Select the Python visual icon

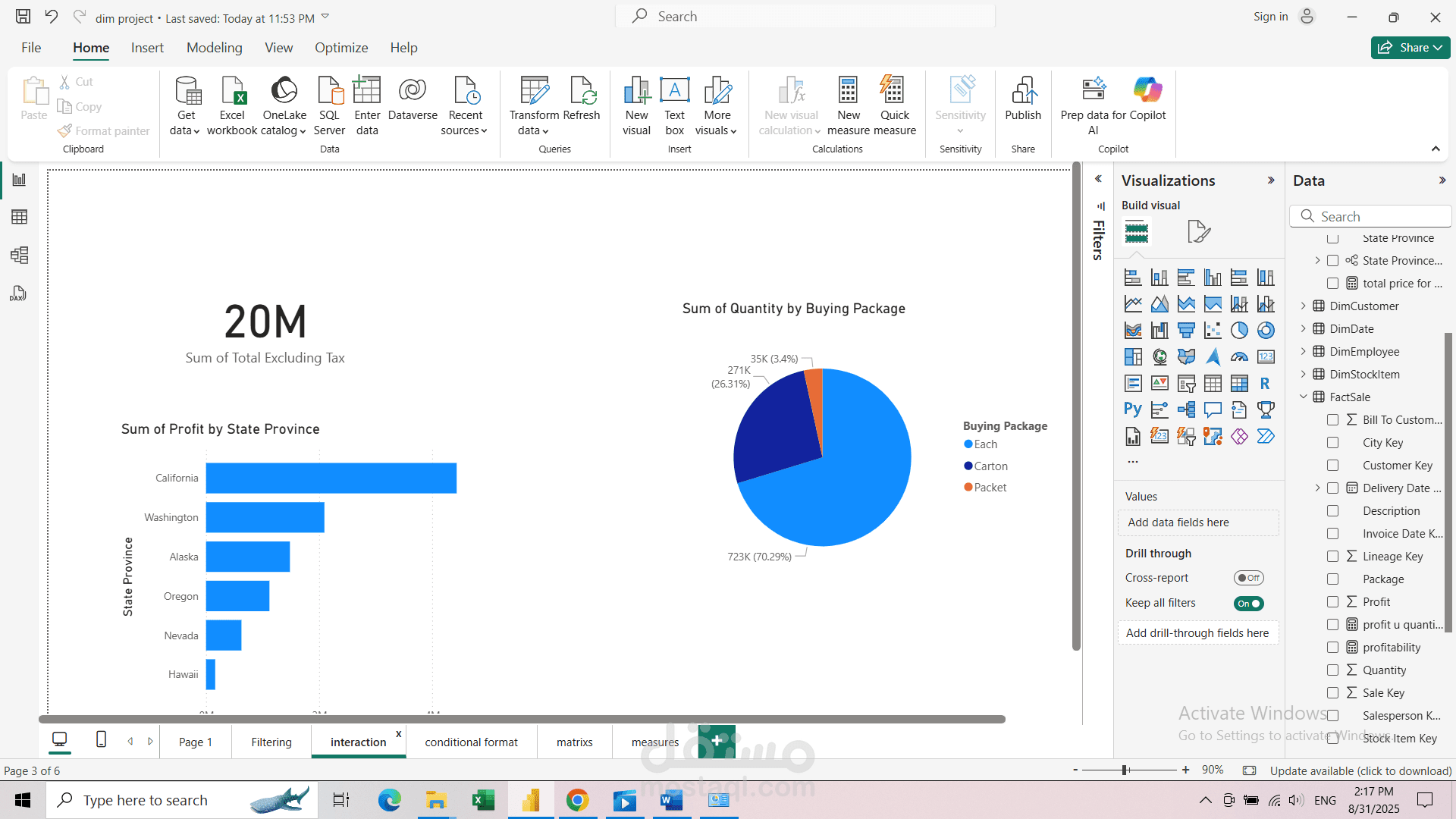pyautogui.click(x=1133, y=410)
